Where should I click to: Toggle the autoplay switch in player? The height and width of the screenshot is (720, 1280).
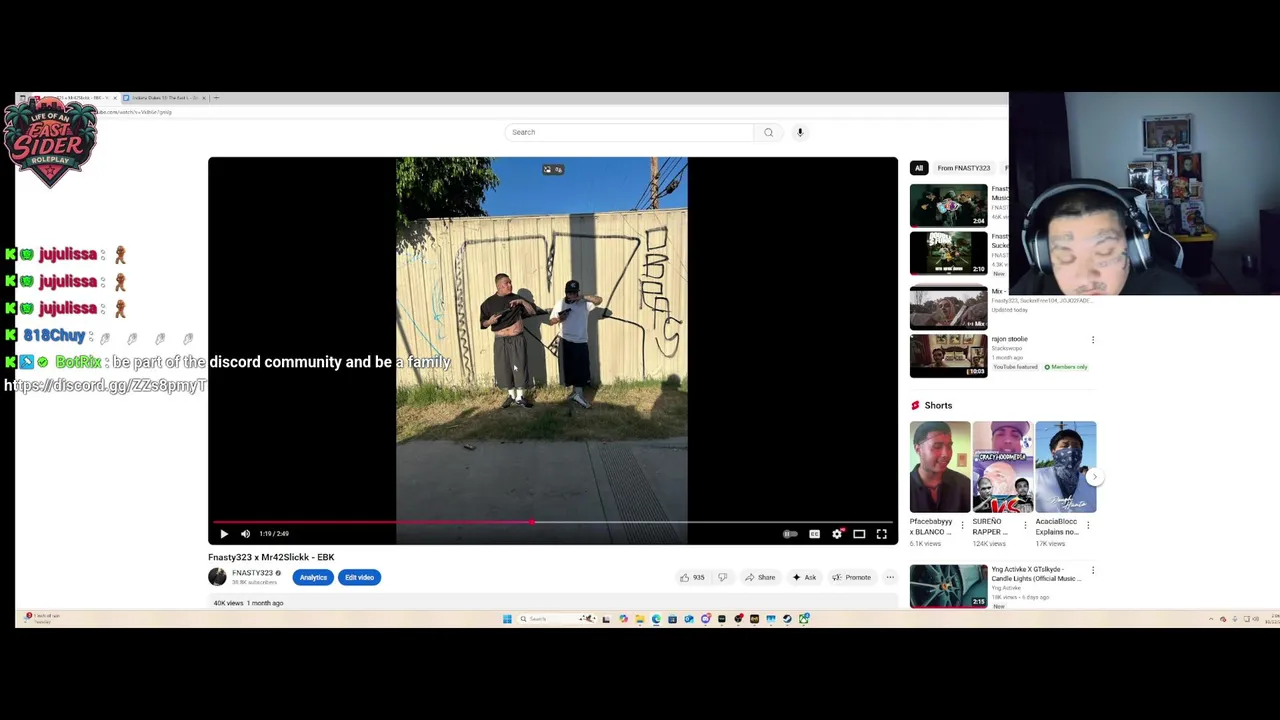[790, 534]
